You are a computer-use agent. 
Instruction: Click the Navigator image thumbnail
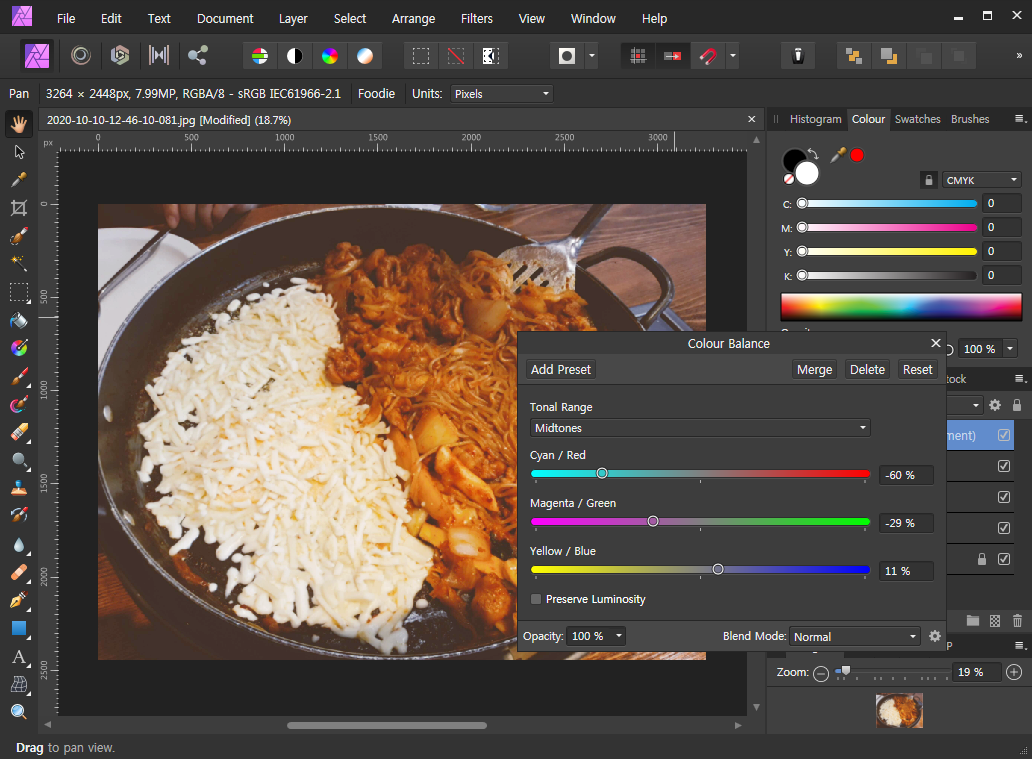899,710
